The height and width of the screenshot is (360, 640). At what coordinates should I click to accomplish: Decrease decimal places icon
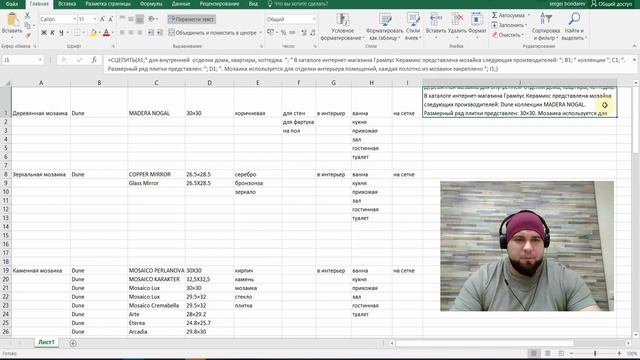point(313,32)
